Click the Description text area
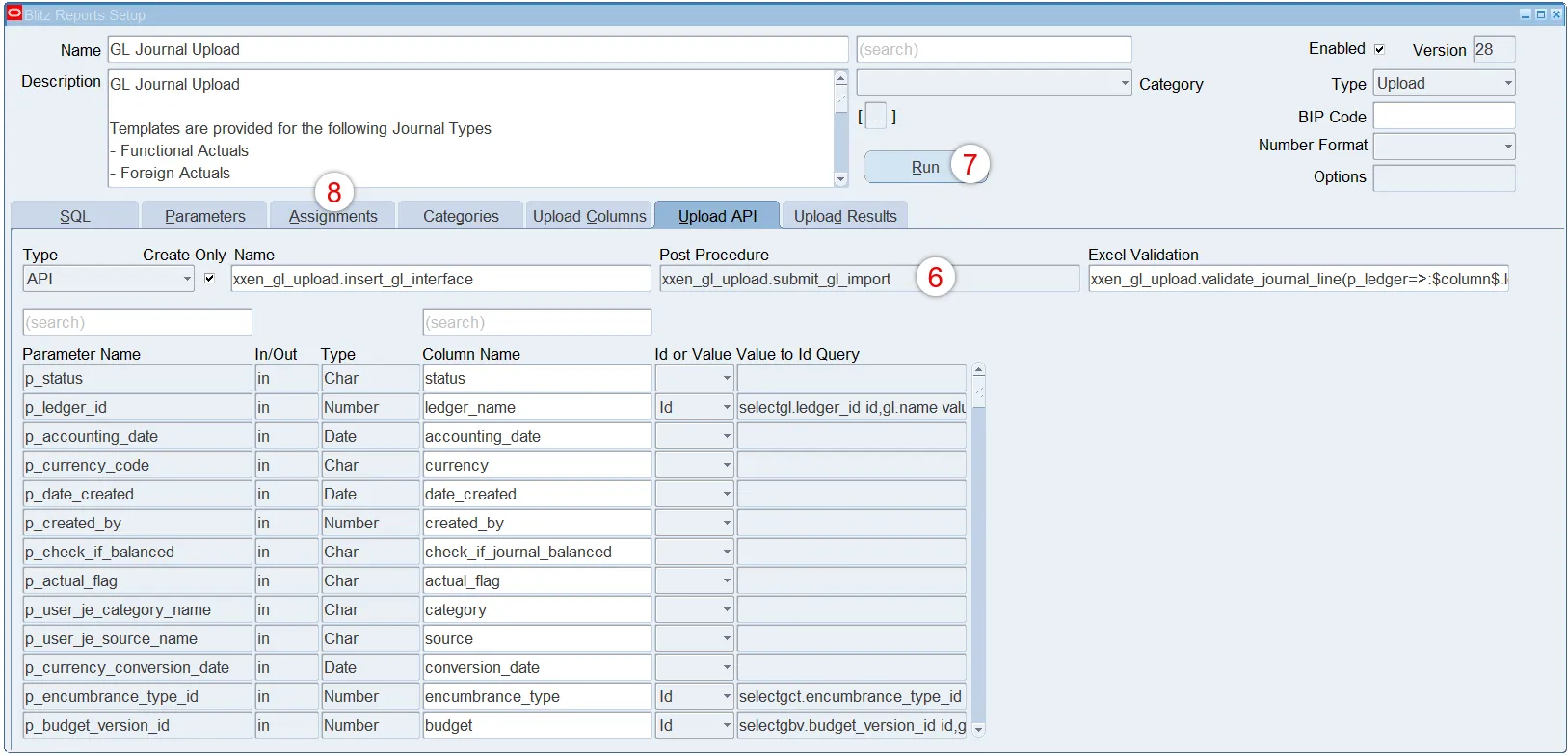The height and width of the screenshot is (755, 1568). pyautogui.click(x=470, y=128)
